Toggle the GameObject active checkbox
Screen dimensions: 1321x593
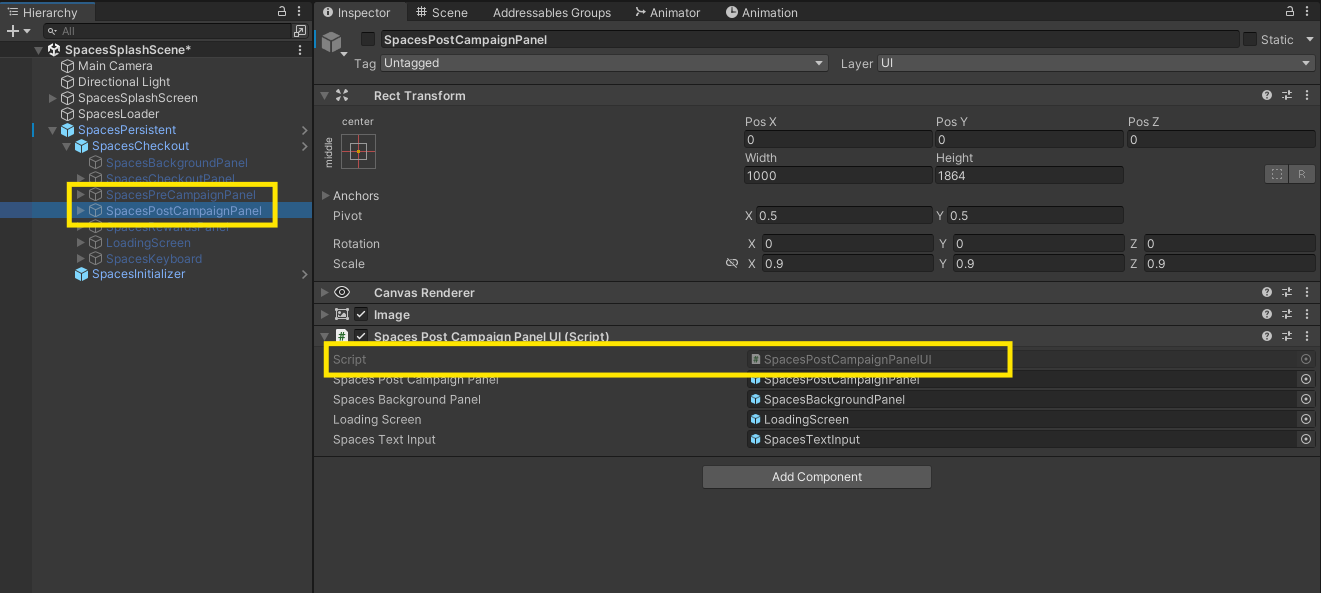click(368, 40)
